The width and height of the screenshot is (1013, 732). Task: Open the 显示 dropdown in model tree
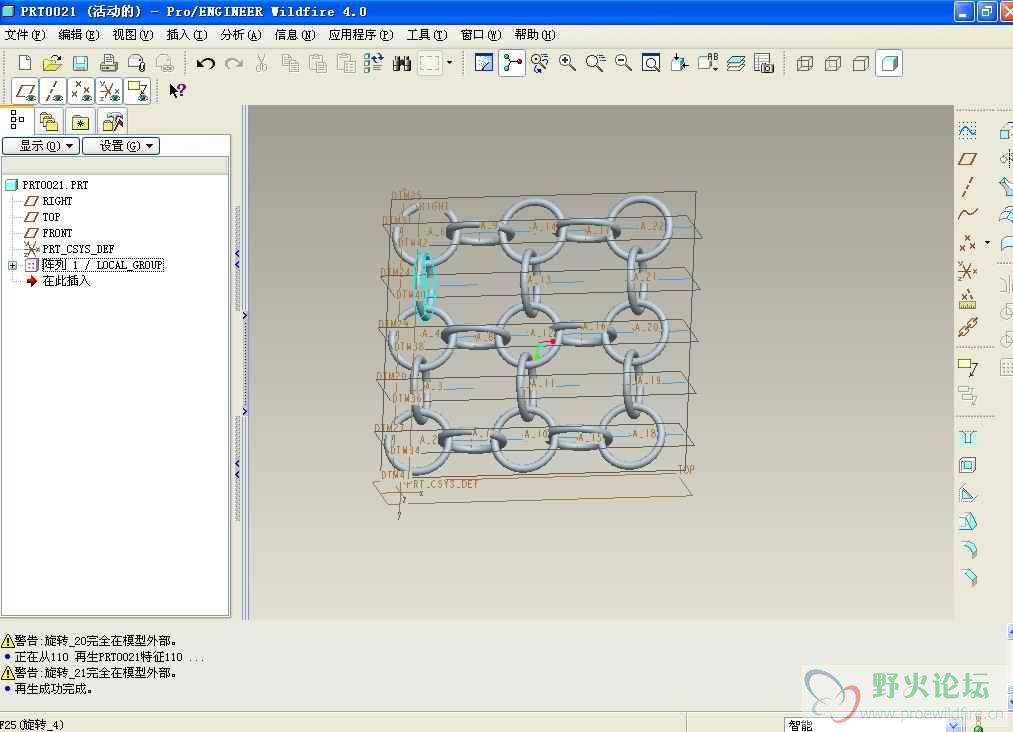pos(41,146)
